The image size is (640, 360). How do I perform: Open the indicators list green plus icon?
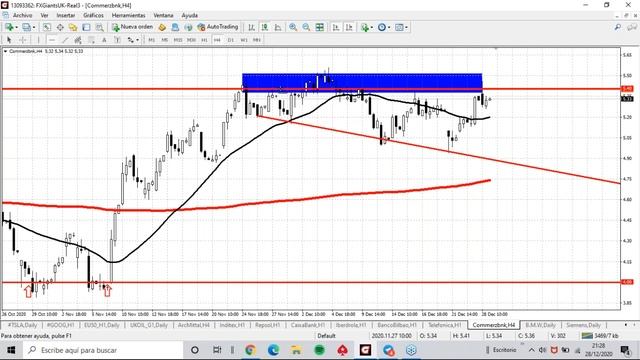click(x=364, y=27)
